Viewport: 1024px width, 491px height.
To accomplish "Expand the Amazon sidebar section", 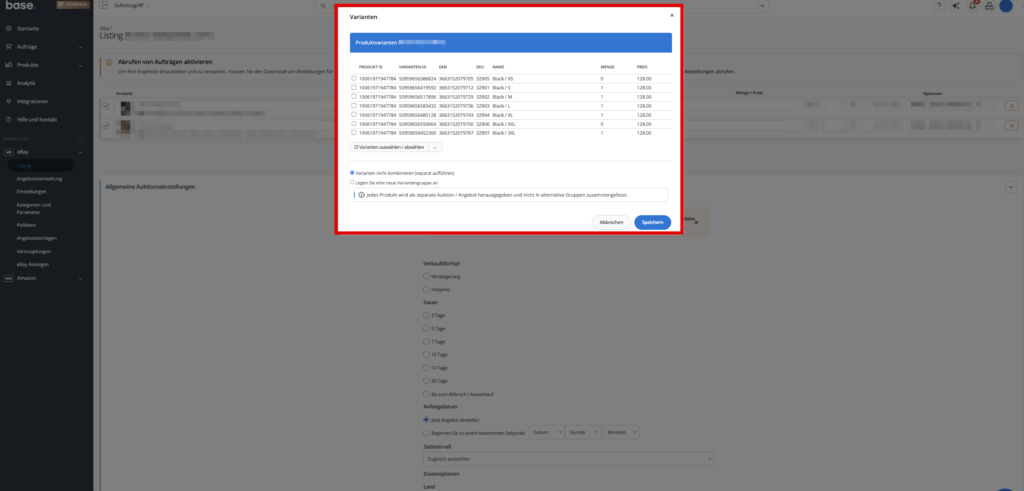I will click(x=80, y=278).
